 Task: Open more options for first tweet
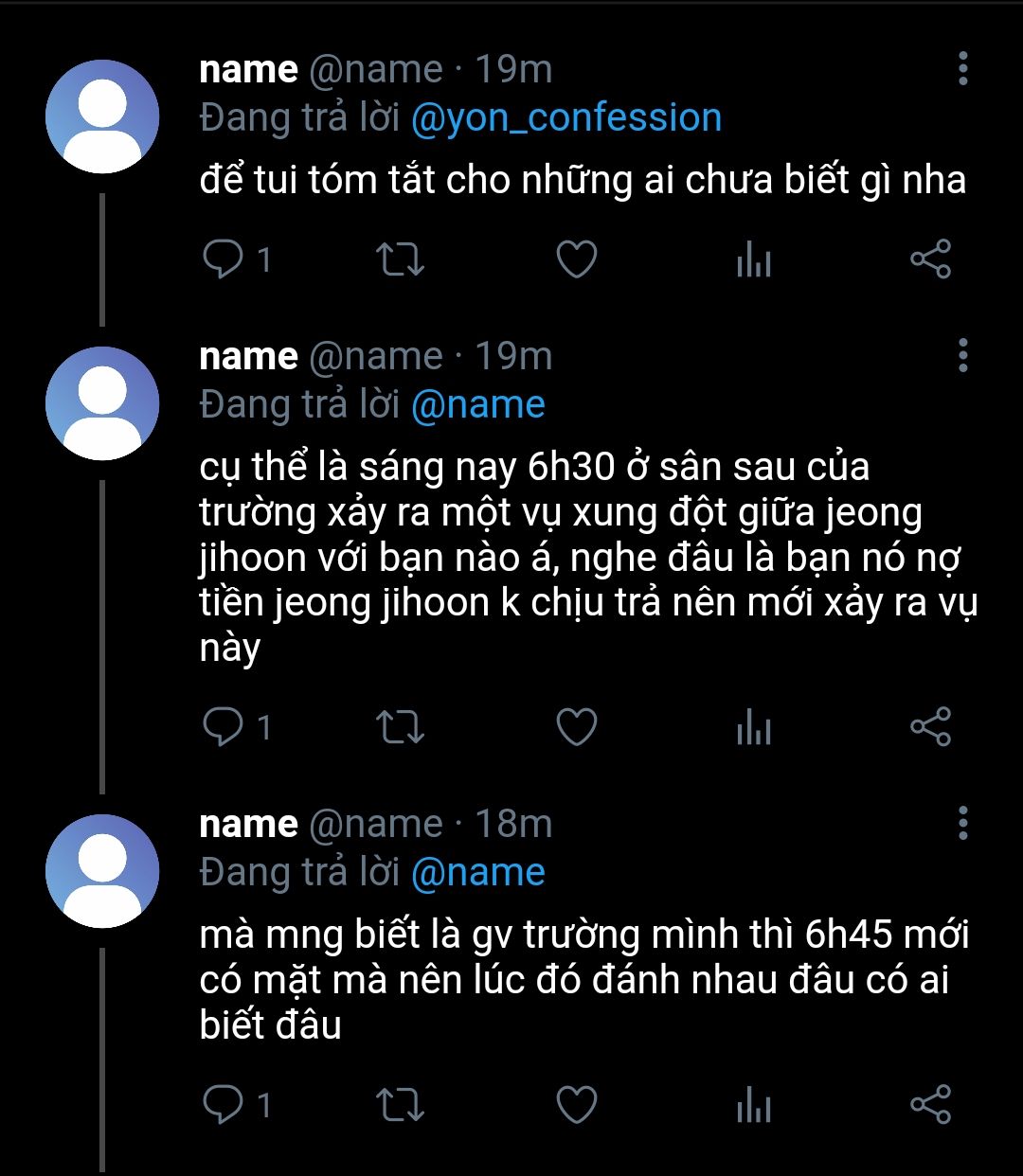pos(962,69)
